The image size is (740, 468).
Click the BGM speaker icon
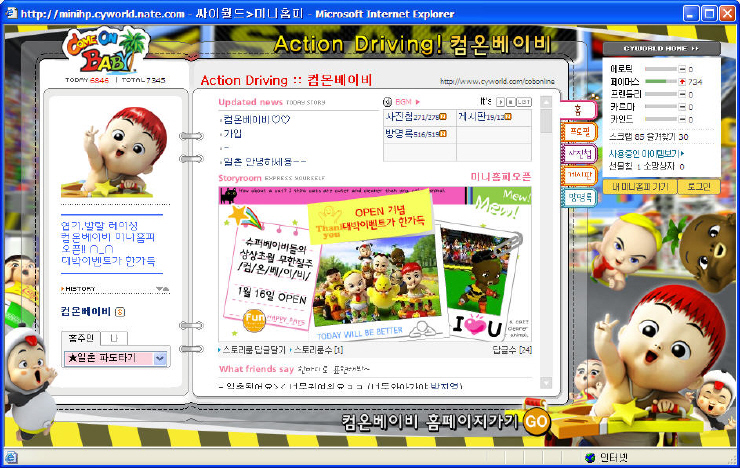point(387,102)
